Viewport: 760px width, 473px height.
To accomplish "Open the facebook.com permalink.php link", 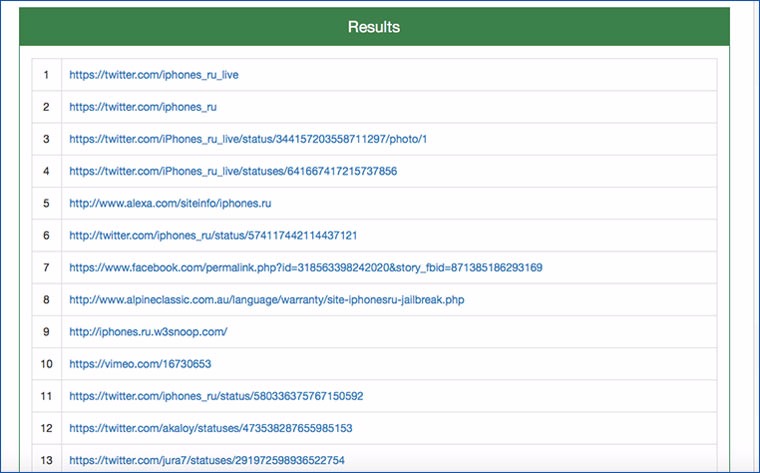I will 306,268.
